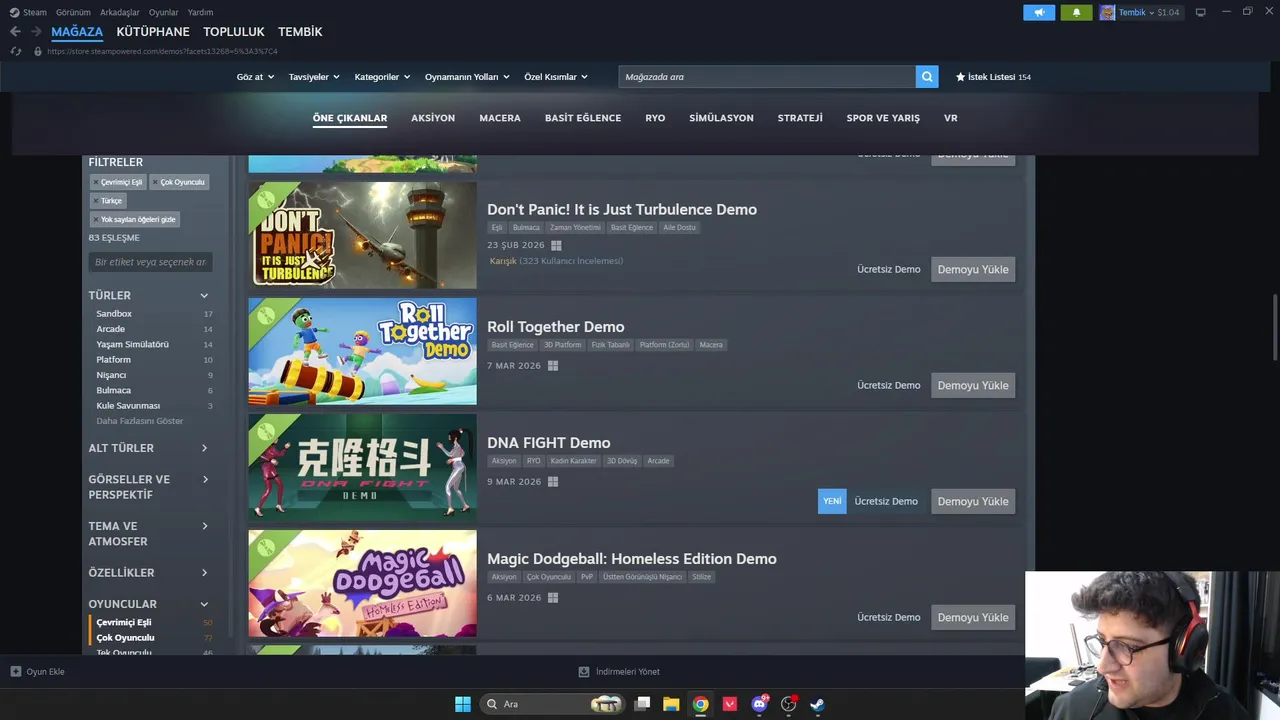
Task: Switch to the MACERA tab
Action: tap(500, 118)
